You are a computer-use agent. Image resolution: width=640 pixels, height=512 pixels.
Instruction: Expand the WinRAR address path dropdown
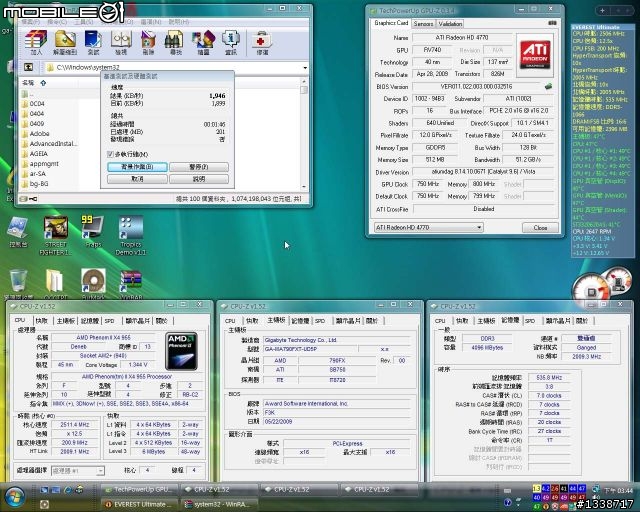click(305, 67)
